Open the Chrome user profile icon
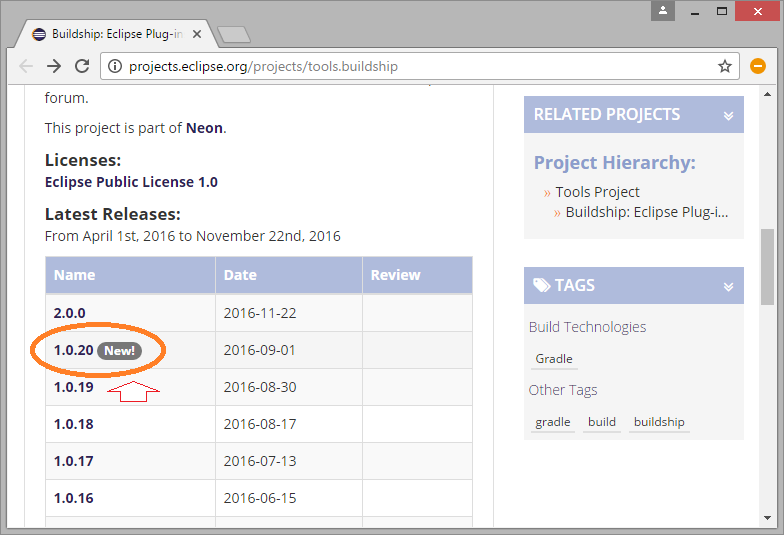The image size is (784, 535). (662, 10)
